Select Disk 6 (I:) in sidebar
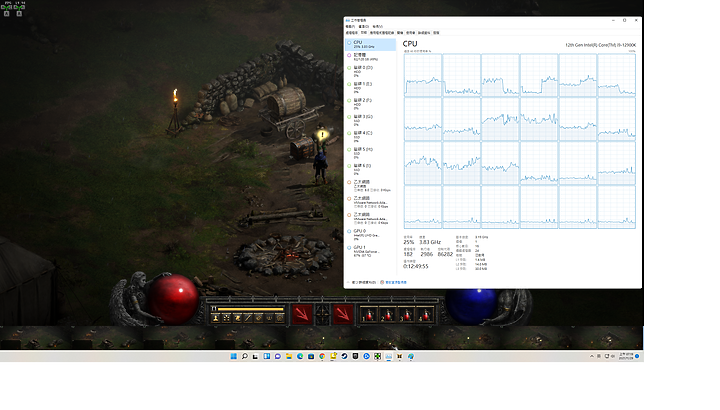The height and width of the screenshot is (410, 720). pyautogui.click(x=370, y=169)
